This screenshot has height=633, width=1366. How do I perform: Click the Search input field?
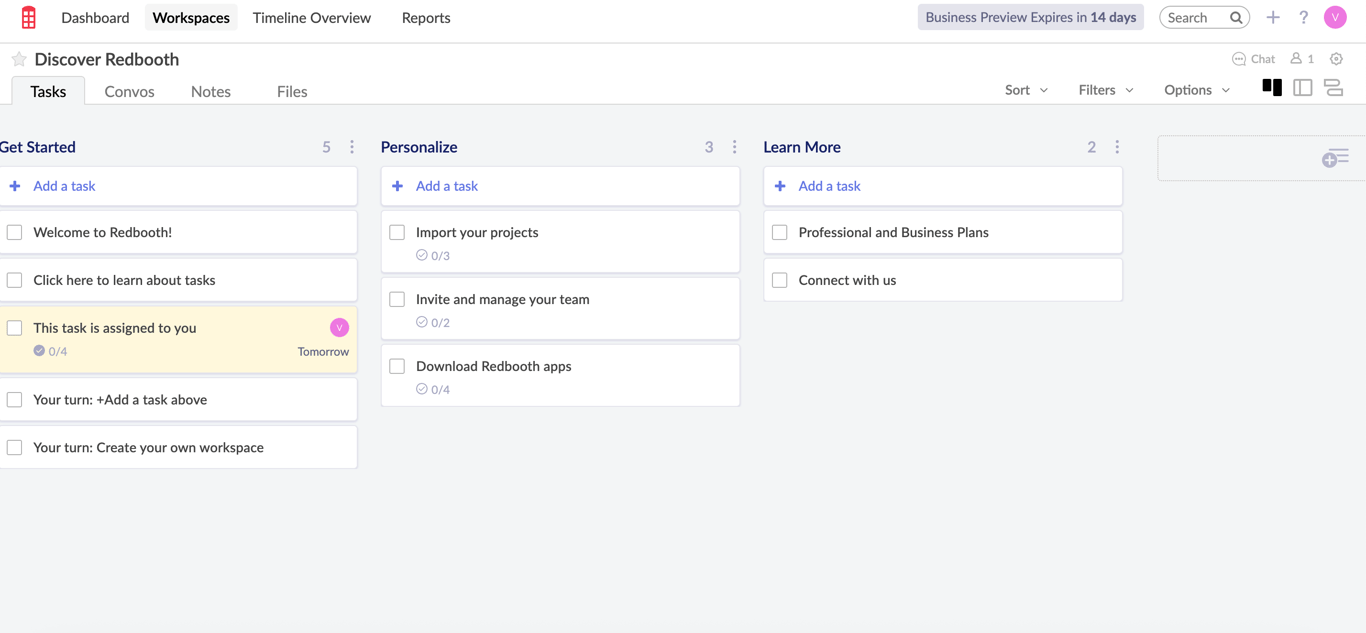1194,17
